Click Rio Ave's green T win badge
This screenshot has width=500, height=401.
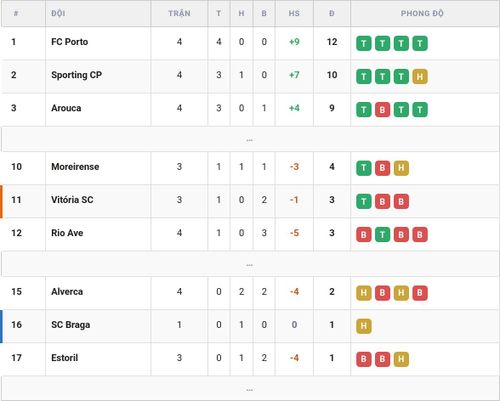click(382, 235)
